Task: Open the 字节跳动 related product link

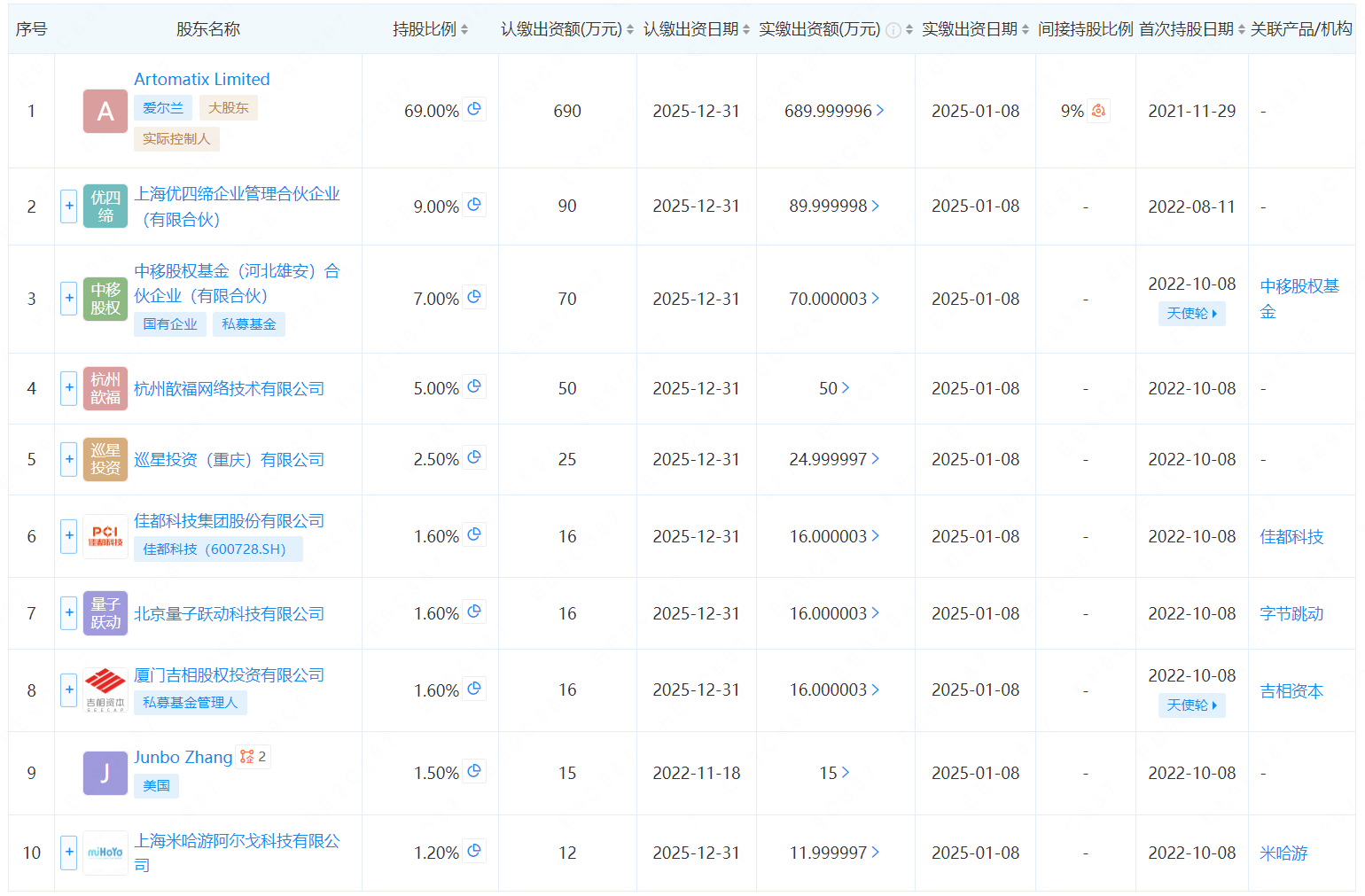Action: [1291, 613]
